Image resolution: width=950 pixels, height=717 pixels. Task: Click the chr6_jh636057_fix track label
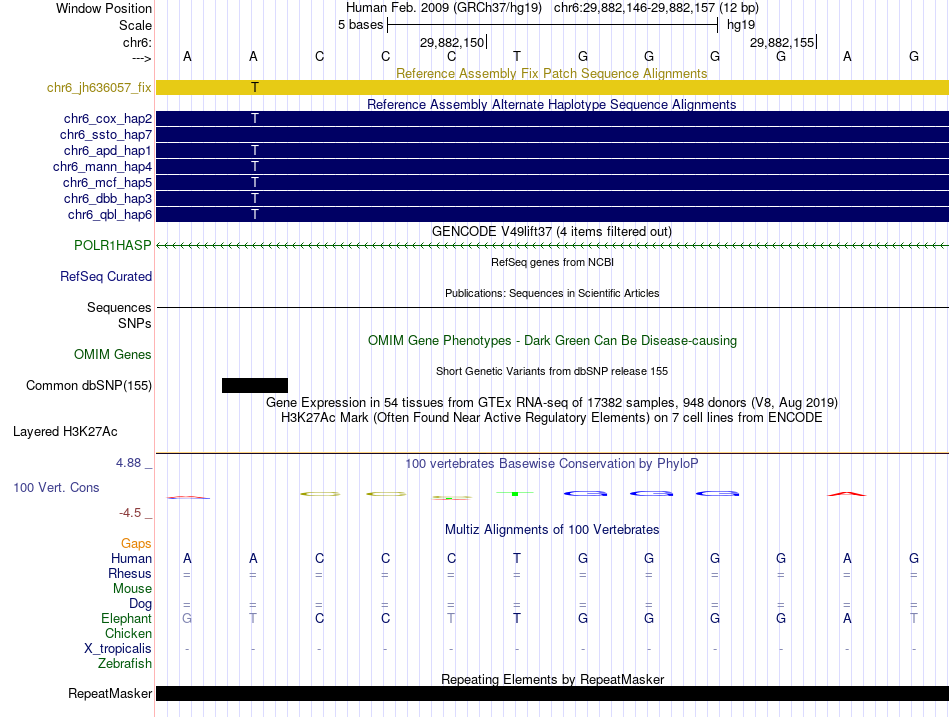[99, 87]
